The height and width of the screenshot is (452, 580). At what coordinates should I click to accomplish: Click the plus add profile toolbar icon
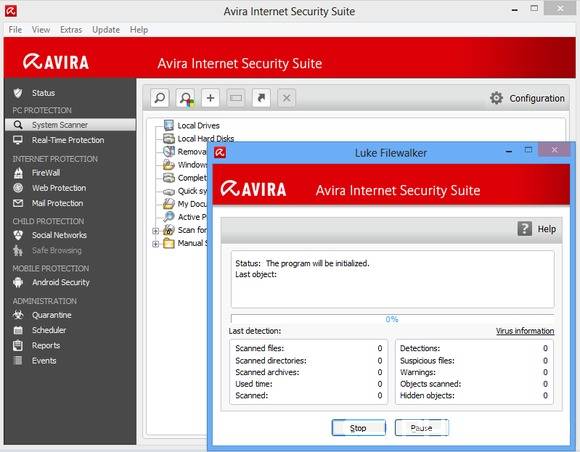point(210,98)
